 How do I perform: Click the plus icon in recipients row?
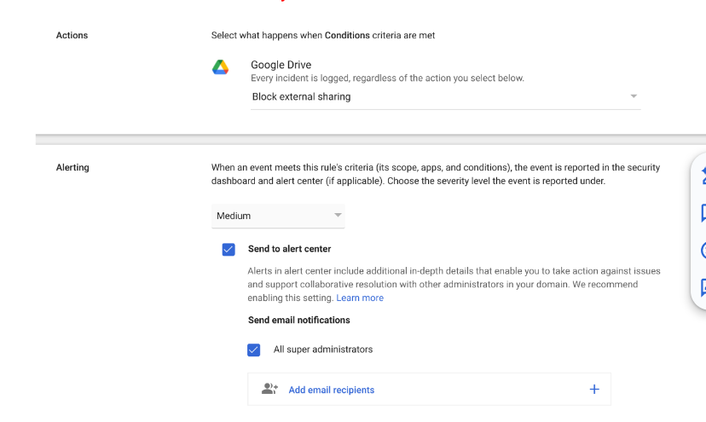594,389
